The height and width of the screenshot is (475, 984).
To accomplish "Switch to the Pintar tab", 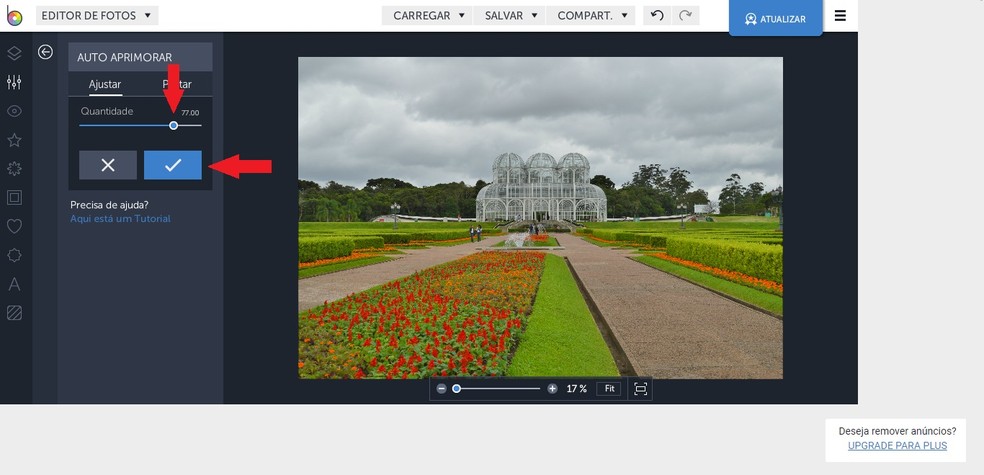I will point(177,84).
